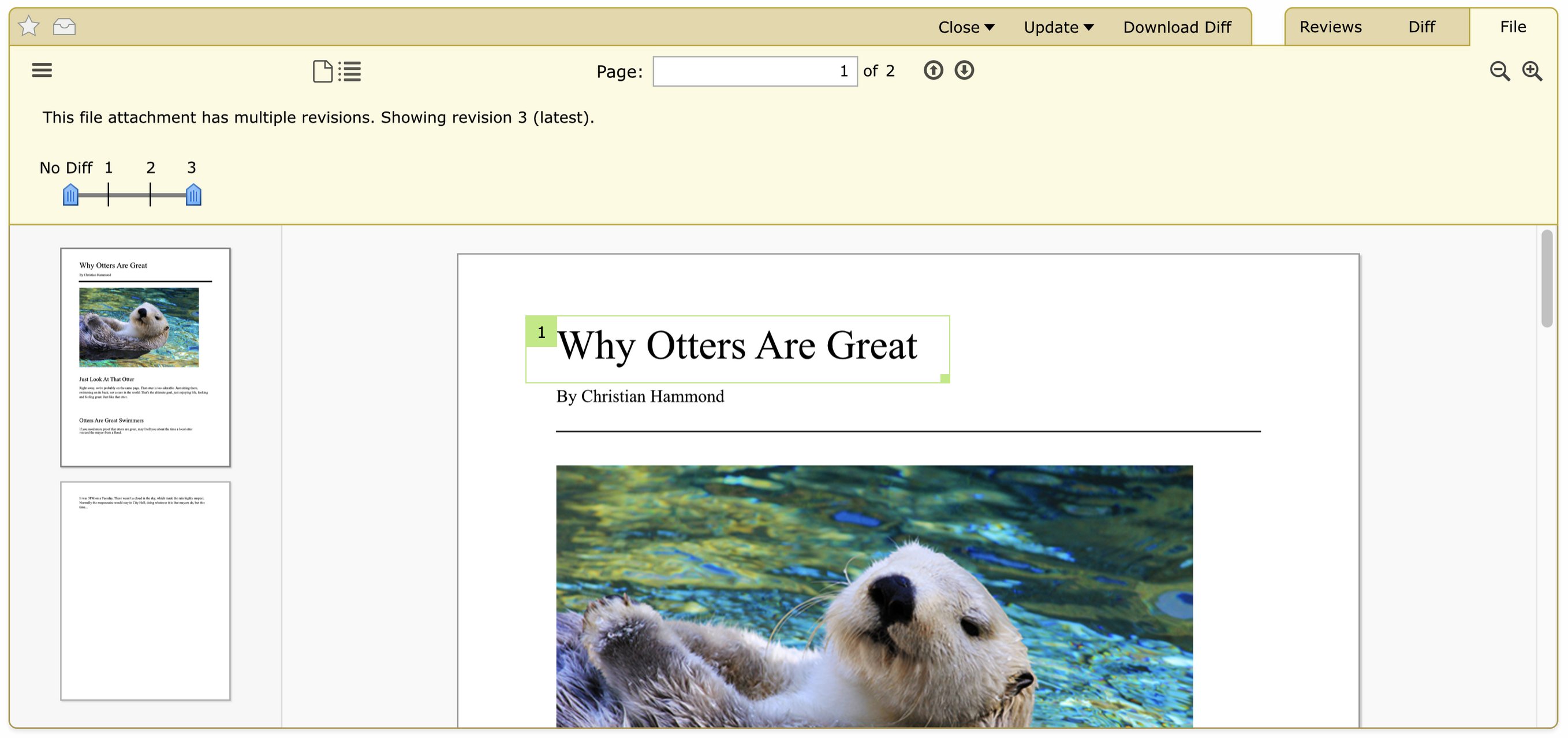Expand the Update dropdown menu

[1058, 27]
